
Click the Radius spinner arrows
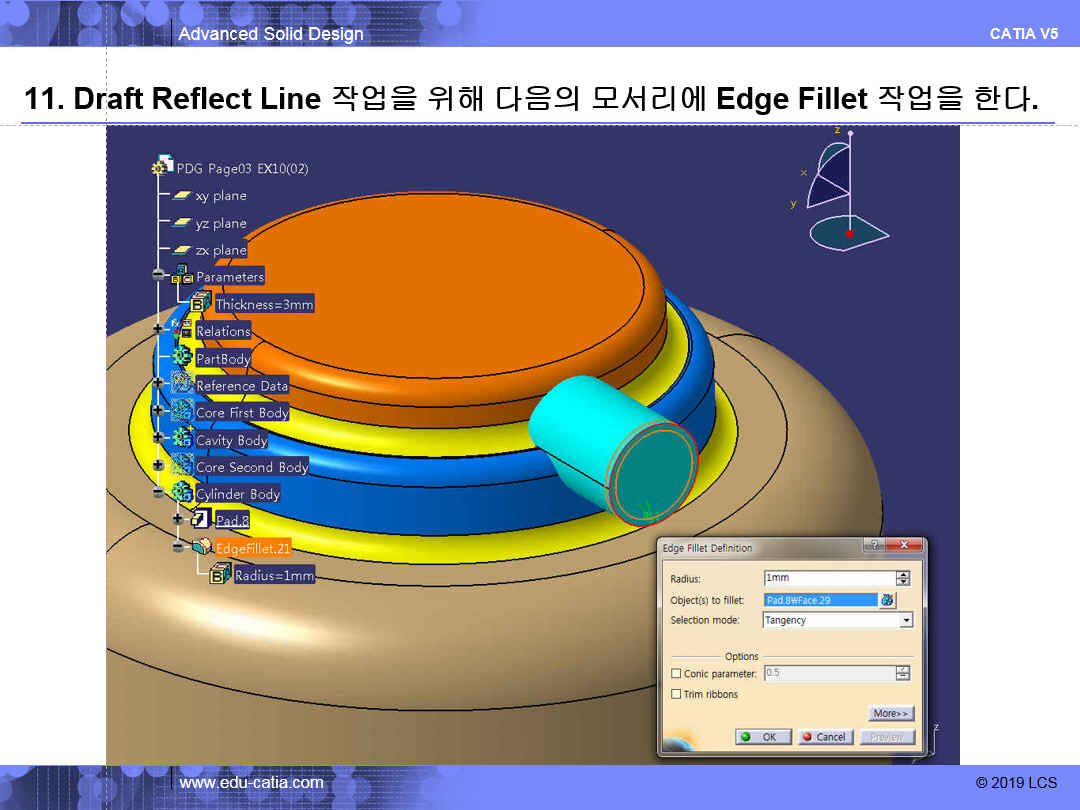pos(903,578)
